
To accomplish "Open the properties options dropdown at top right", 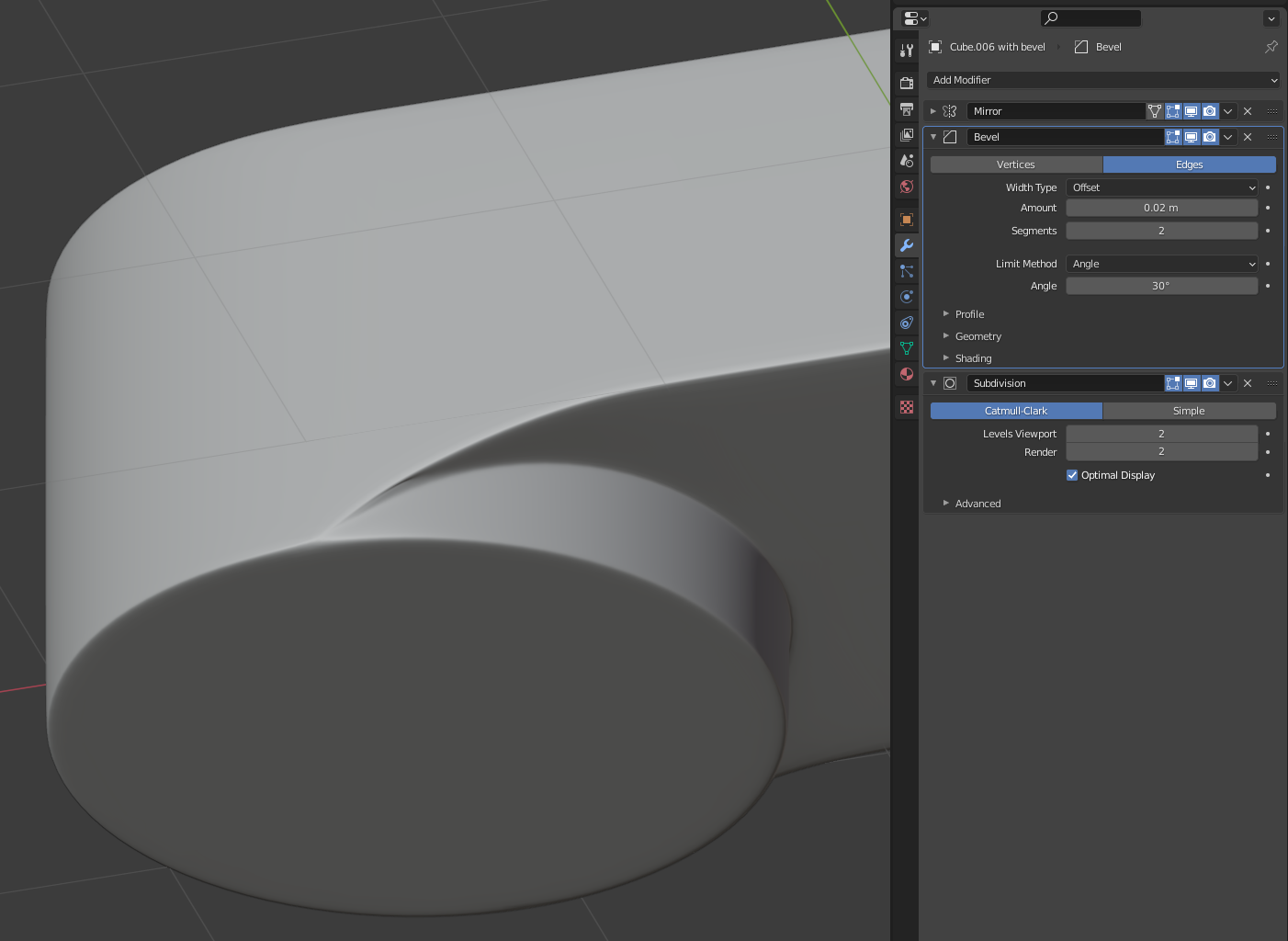I will pyautogui.click(x=1271, y=17).
